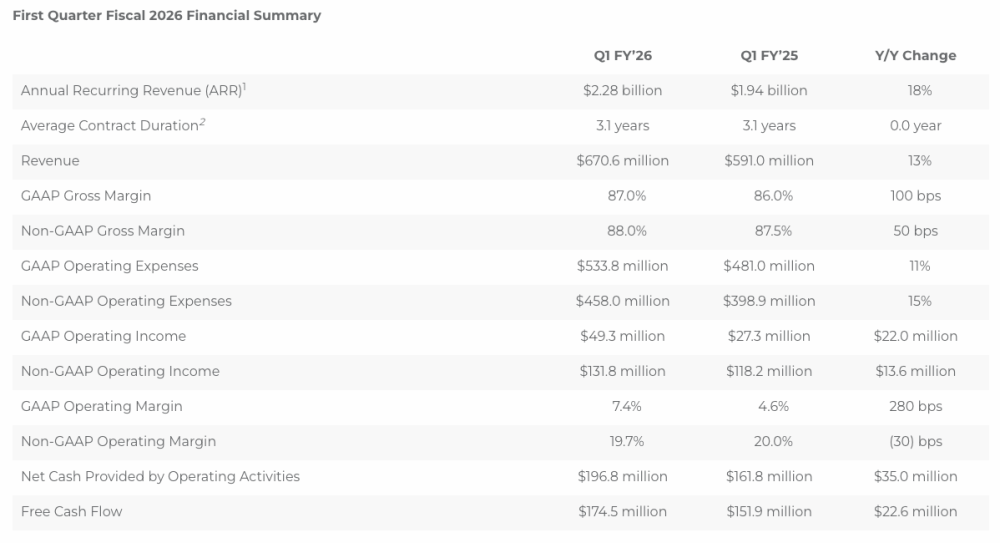Click the Q1 FY'26 column header
This screenshot has width=1000, height=543.
(x=622, y=56)
